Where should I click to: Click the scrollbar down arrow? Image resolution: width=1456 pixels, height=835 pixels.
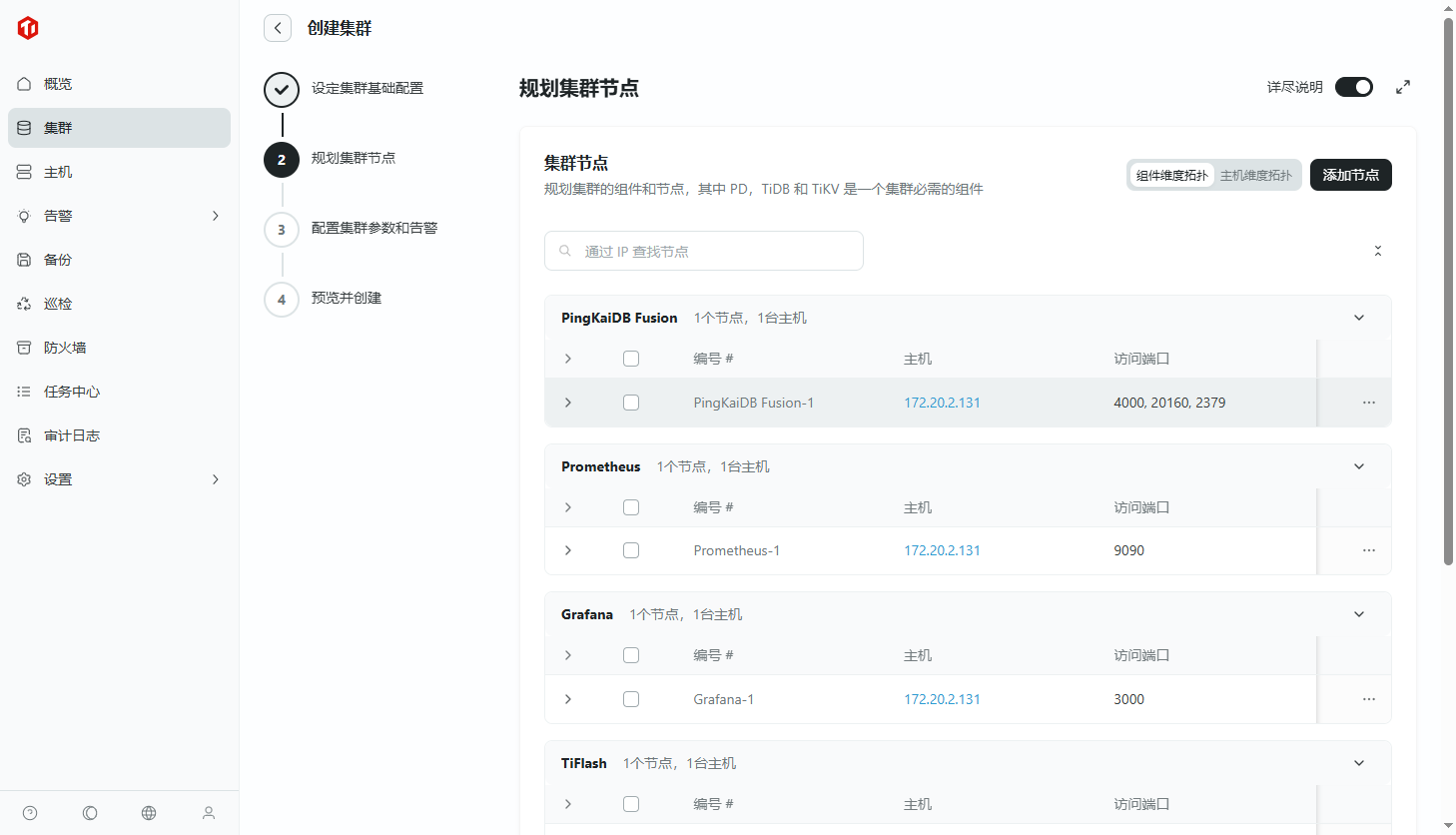tap(1449, 826)
